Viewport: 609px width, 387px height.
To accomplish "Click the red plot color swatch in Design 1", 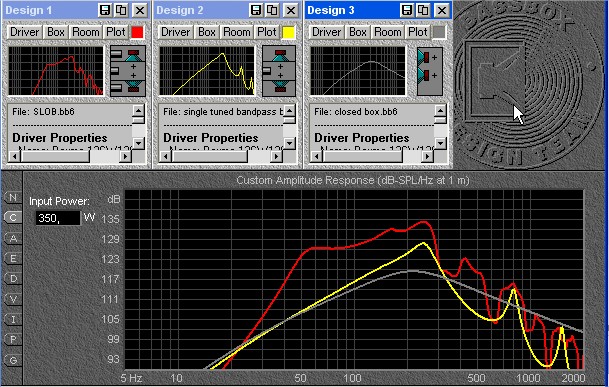I will click(137, 32).
